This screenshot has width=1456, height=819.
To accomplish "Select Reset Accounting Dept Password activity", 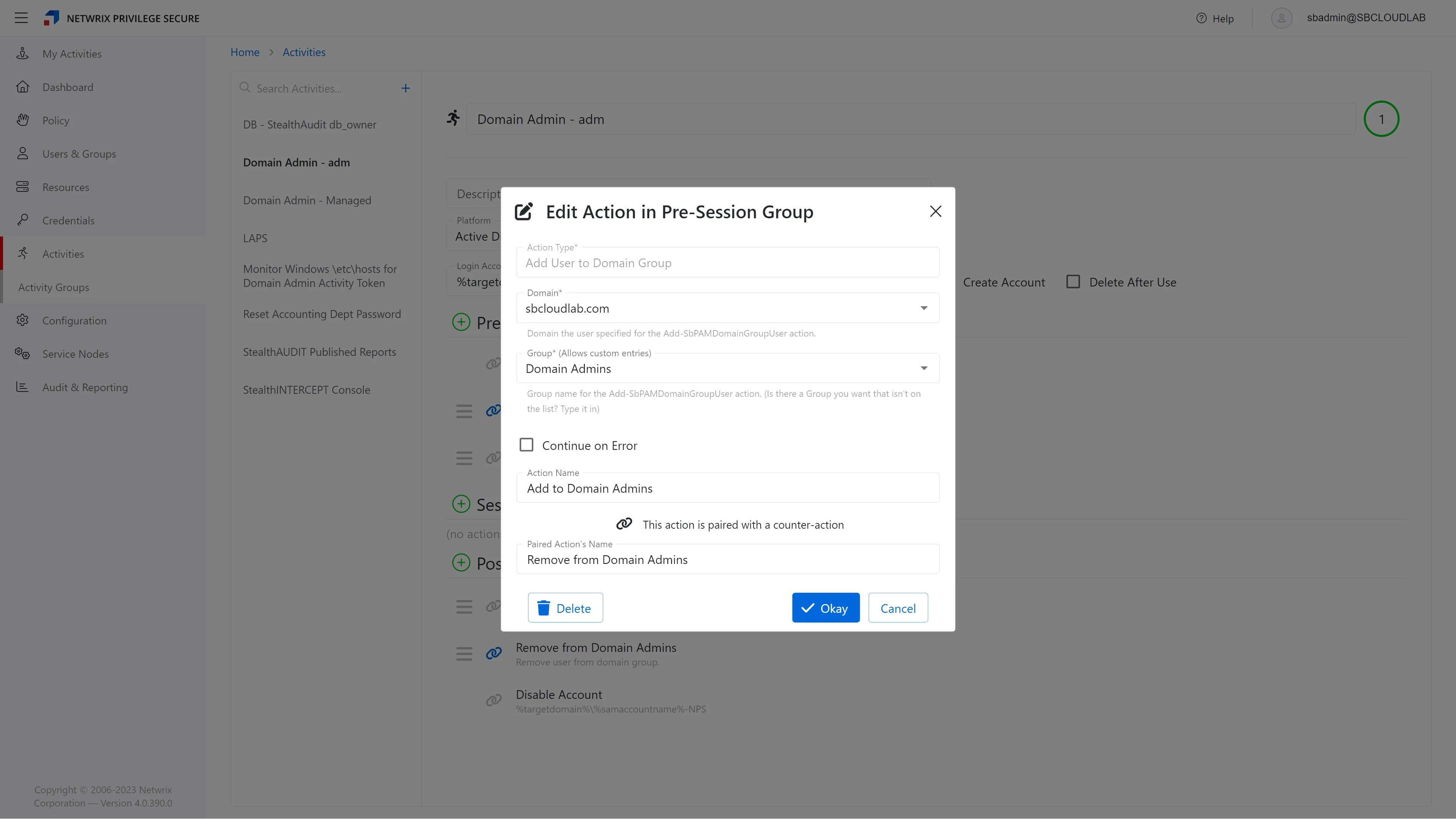I will click(x=322, y=314).
